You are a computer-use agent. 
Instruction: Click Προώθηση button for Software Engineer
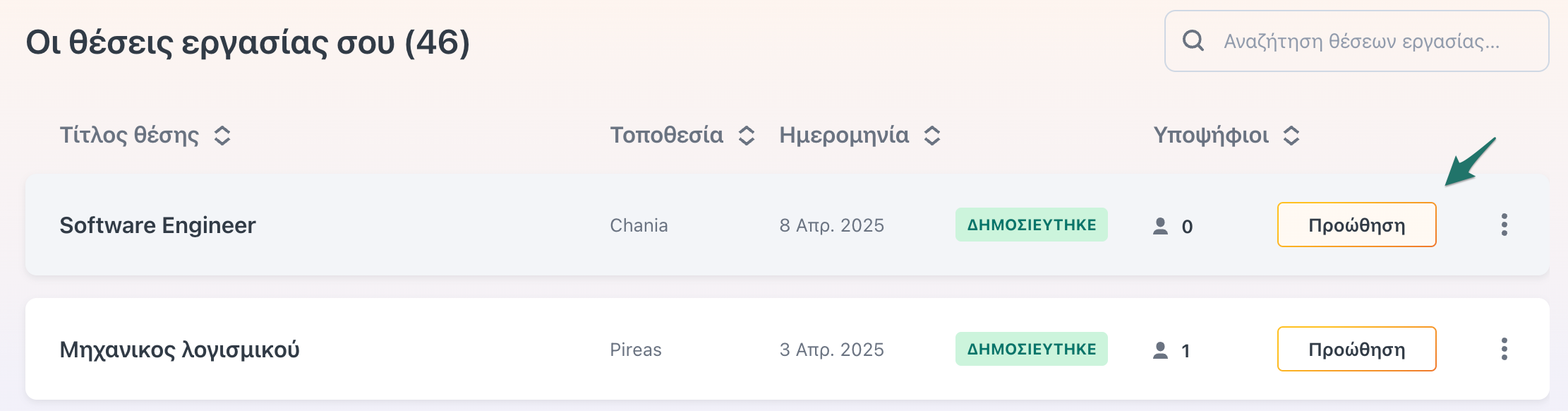(x=1356, y=225)
